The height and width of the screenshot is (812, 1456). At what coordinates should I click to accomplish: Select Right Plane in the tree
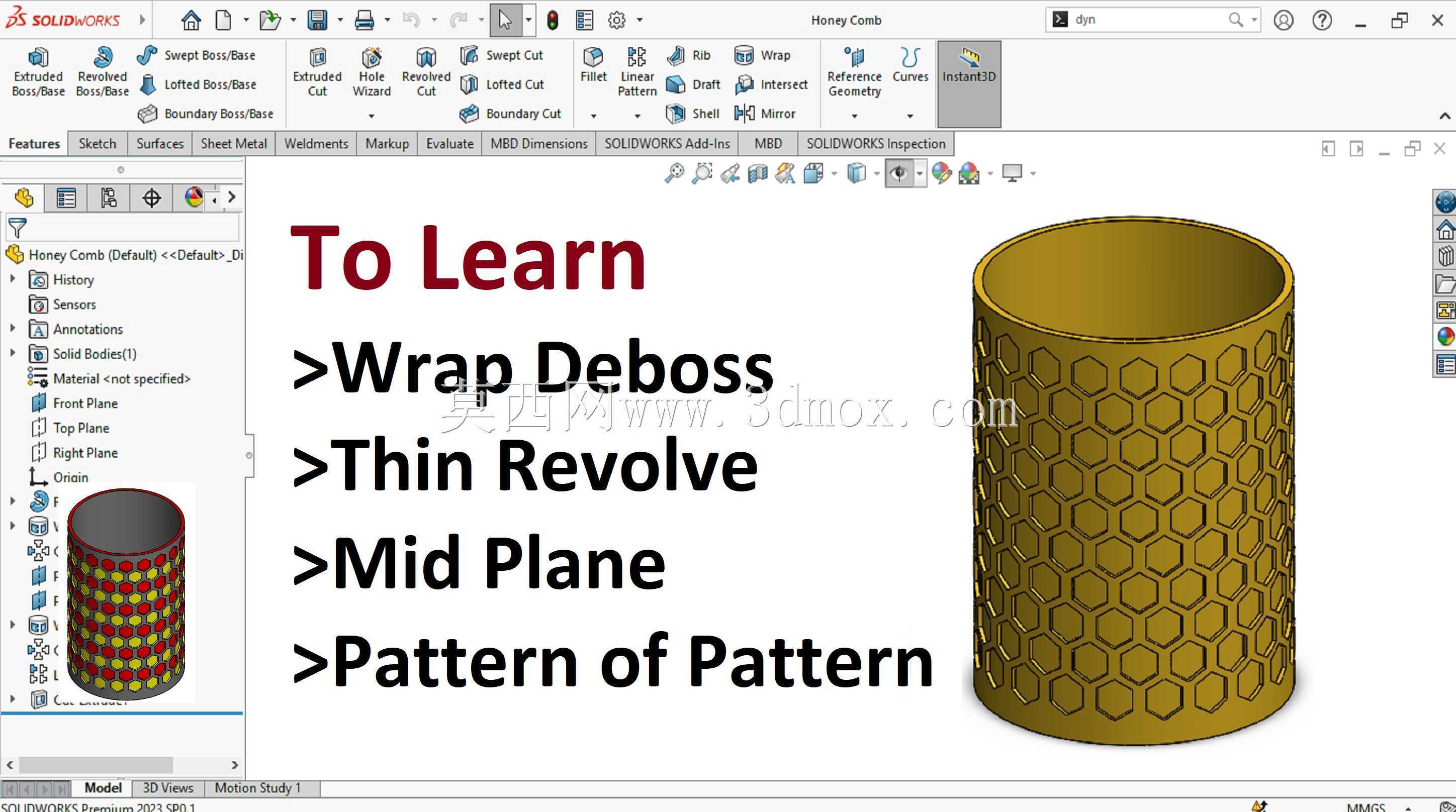(x=85, y=453)
